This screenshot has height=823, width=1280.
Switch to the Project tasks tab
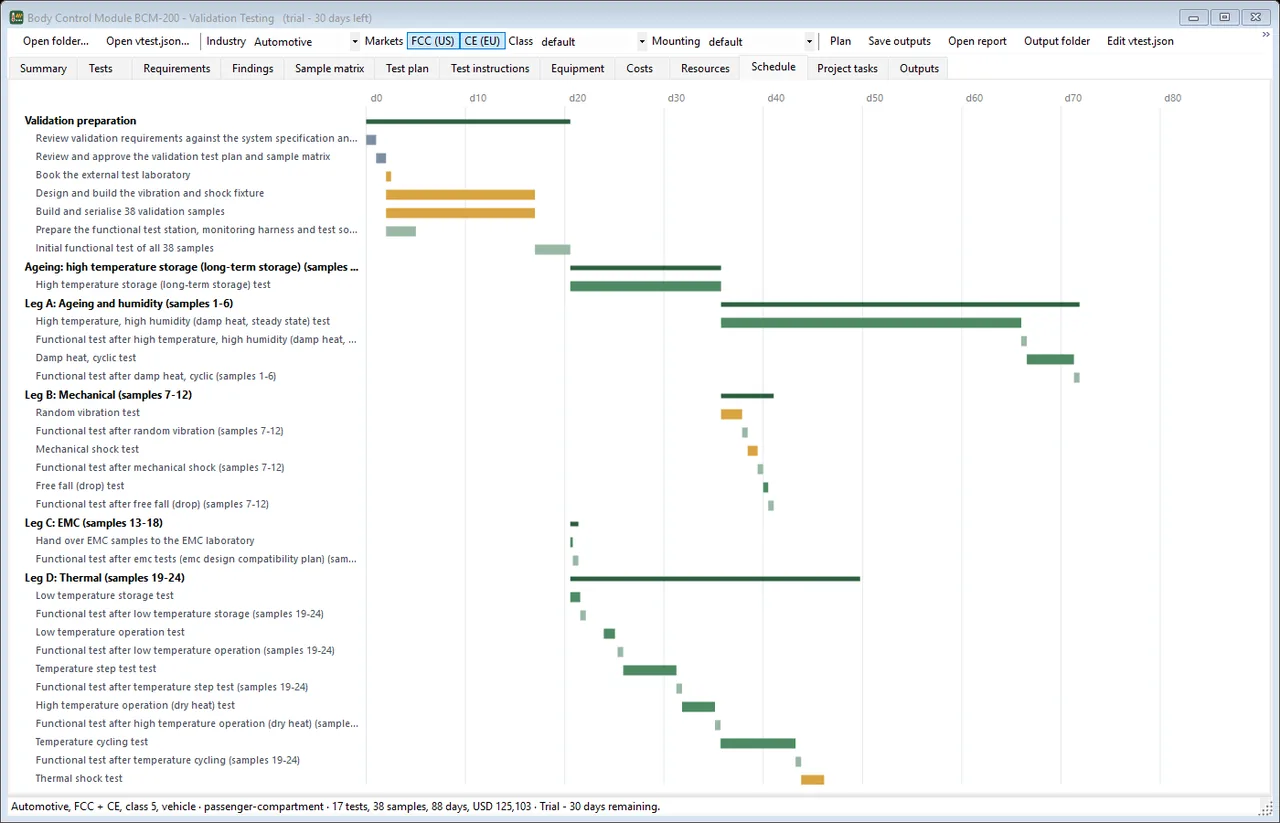pos(847,69)
